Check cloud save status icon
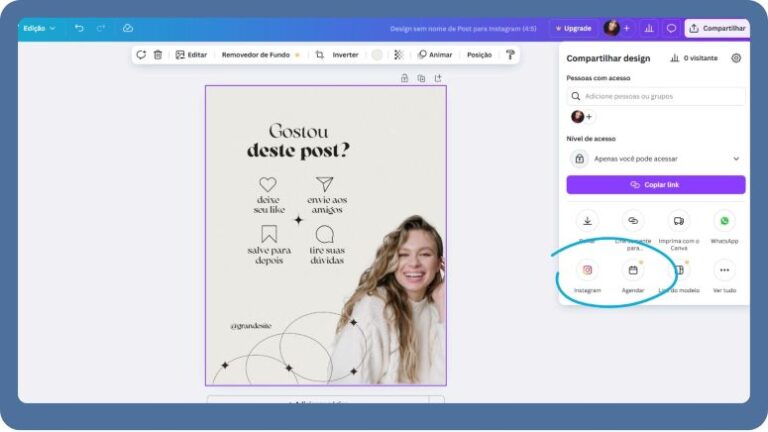Screen dimensions: 768x432 128,28
